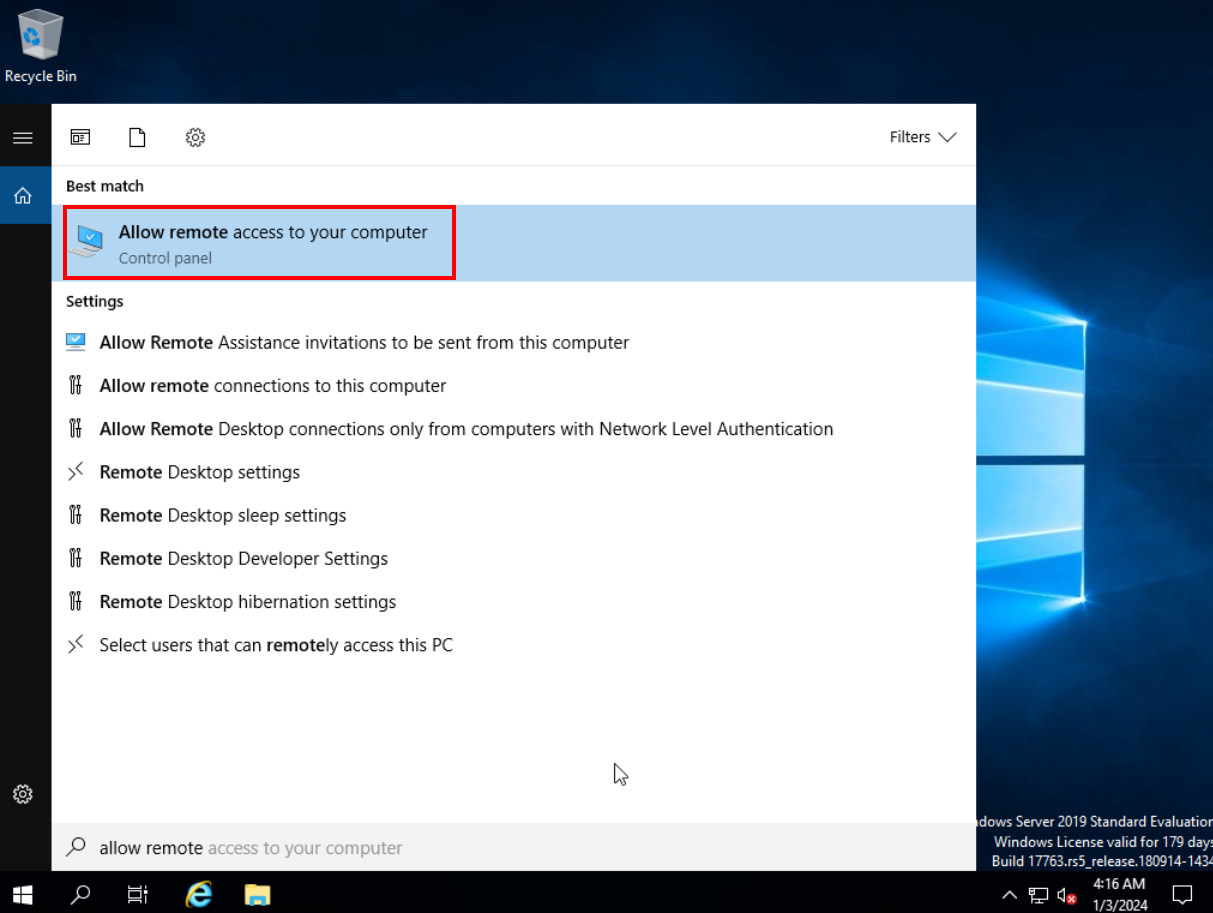Select users that can remotely access this PC
Image resolution: width=1213 pixels, height=913 pixels.
click(x=276, y=645)
